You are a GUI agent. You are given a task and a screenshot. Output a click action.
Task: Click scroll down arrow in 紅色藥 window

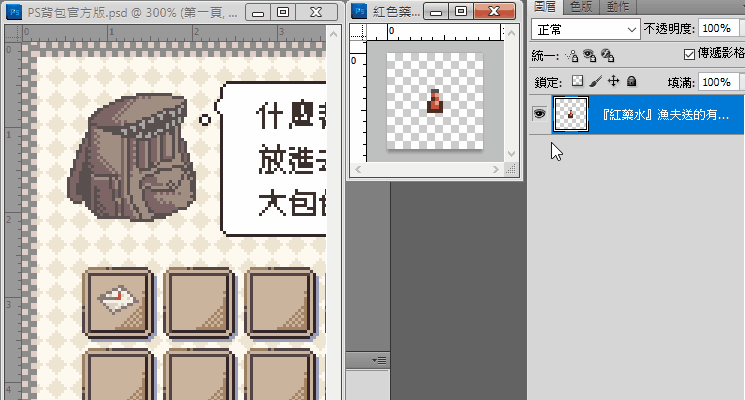pos(511,154)
